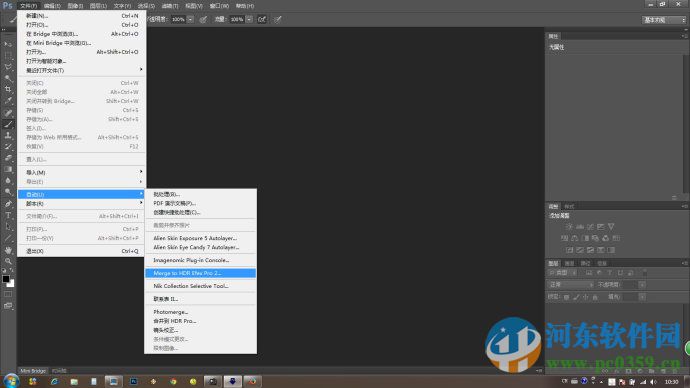The width and height of the screenshot is (690, 388).
Task: Set the foreground color swatch
Action: [6, 279]
